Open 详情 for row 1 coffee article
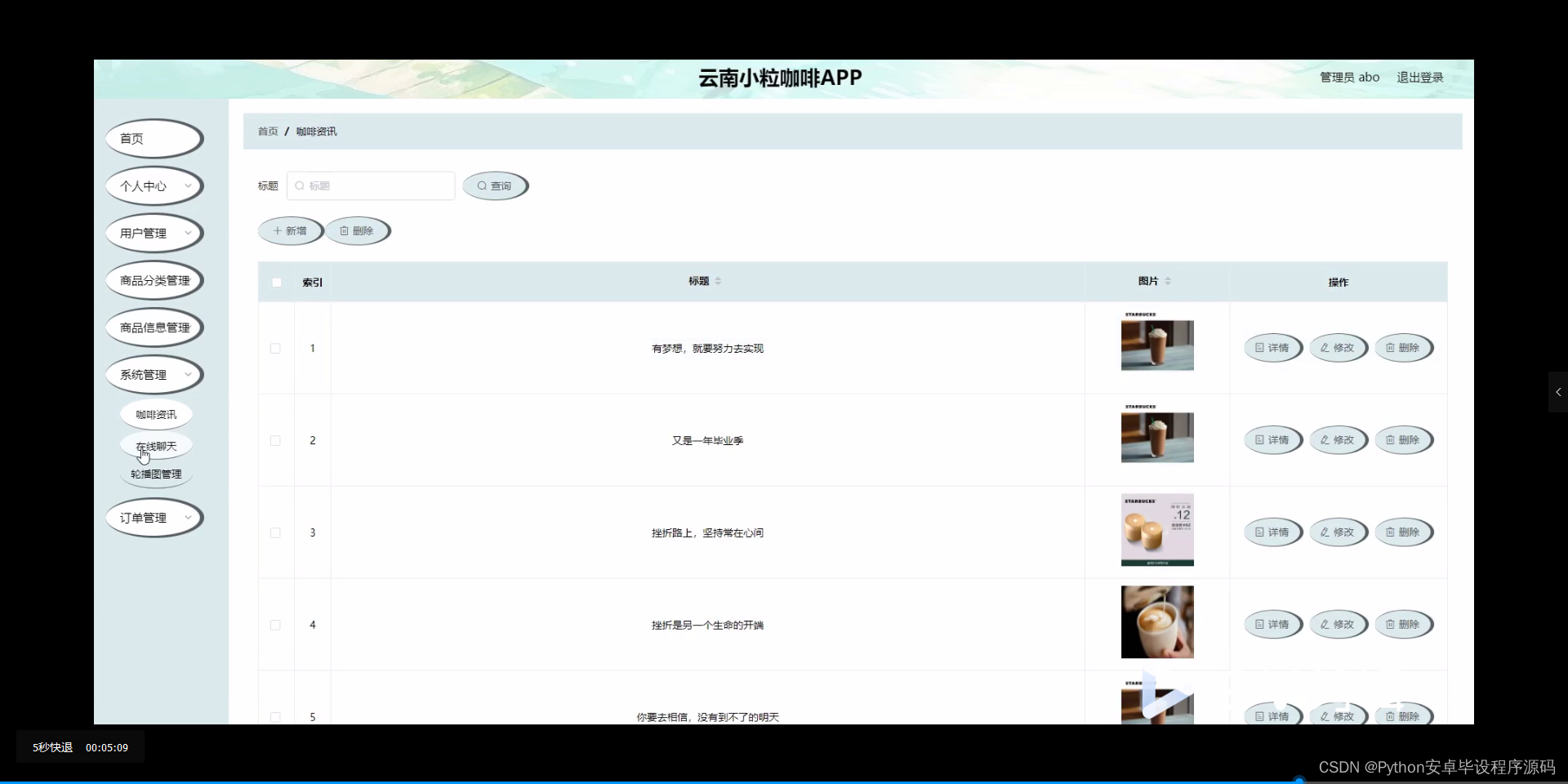 point(1272,347)
